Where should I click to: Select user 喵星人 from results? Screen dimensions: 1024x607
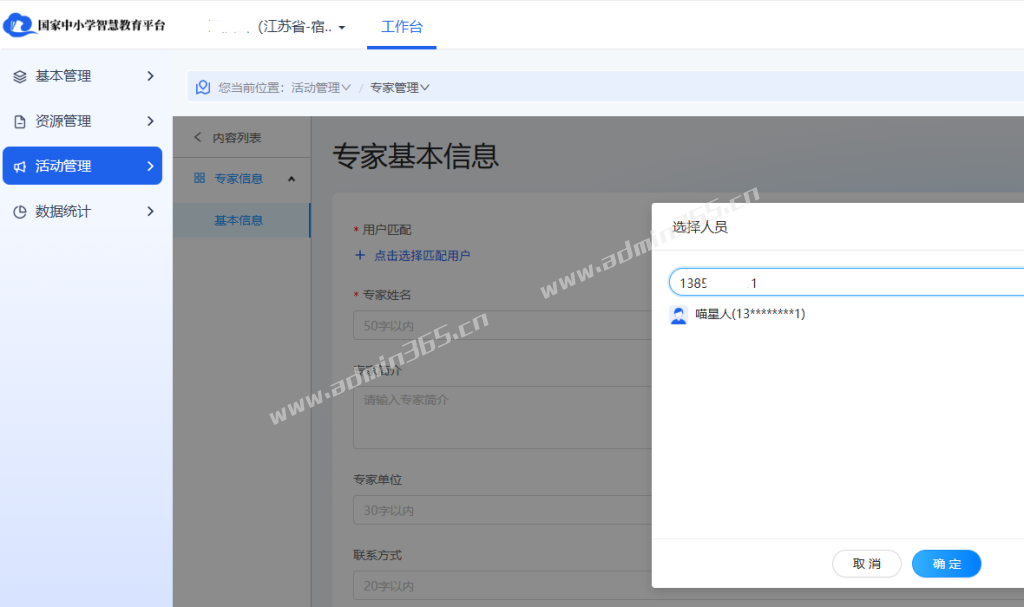tap(750, 314)
